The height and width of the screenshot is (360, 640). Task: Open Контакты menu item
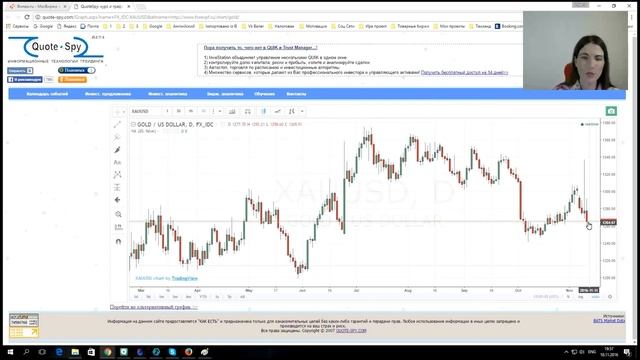click(x=296, y=94)
